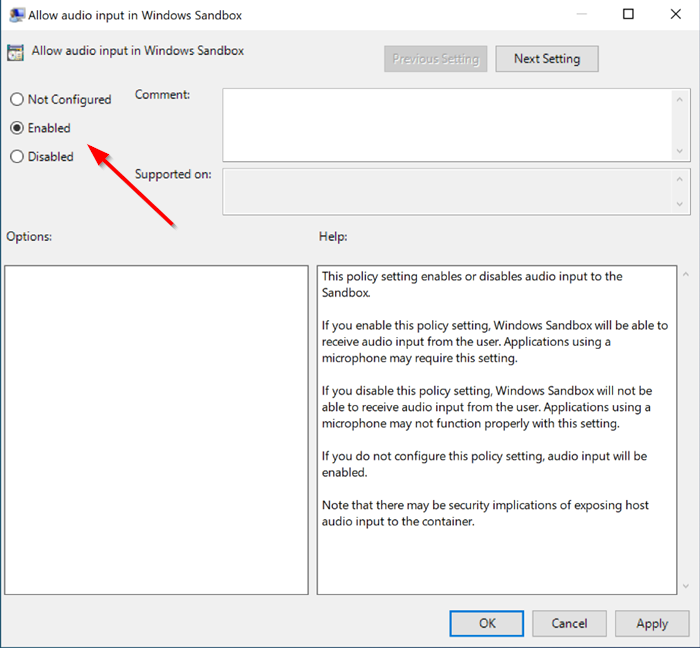
Task: Click the Apply button
Action: click(652, 623)
